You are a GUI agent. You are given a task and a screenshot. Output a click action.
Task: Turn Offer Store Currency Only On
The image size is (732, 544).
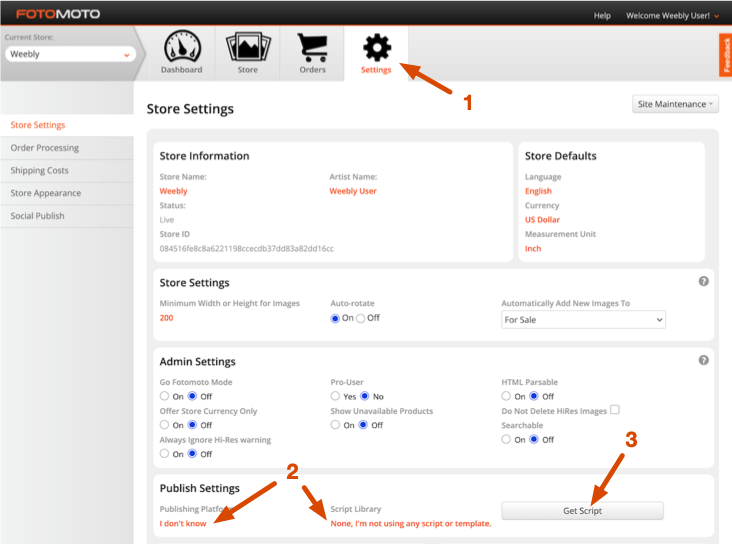click(164, 424)
